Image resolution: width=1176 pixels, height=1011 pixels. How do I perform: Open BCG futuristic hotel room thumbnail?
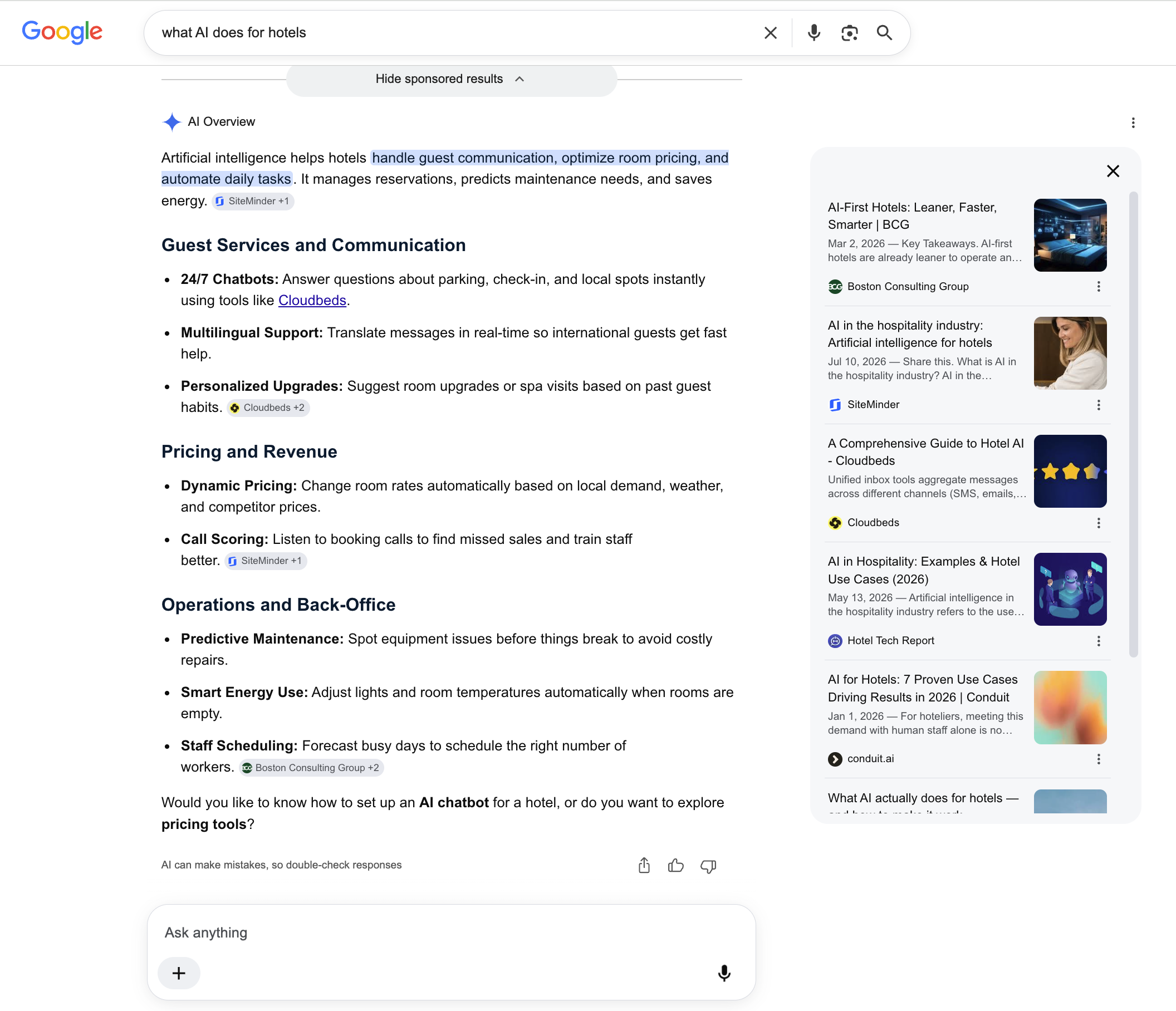click(1070, 235)
